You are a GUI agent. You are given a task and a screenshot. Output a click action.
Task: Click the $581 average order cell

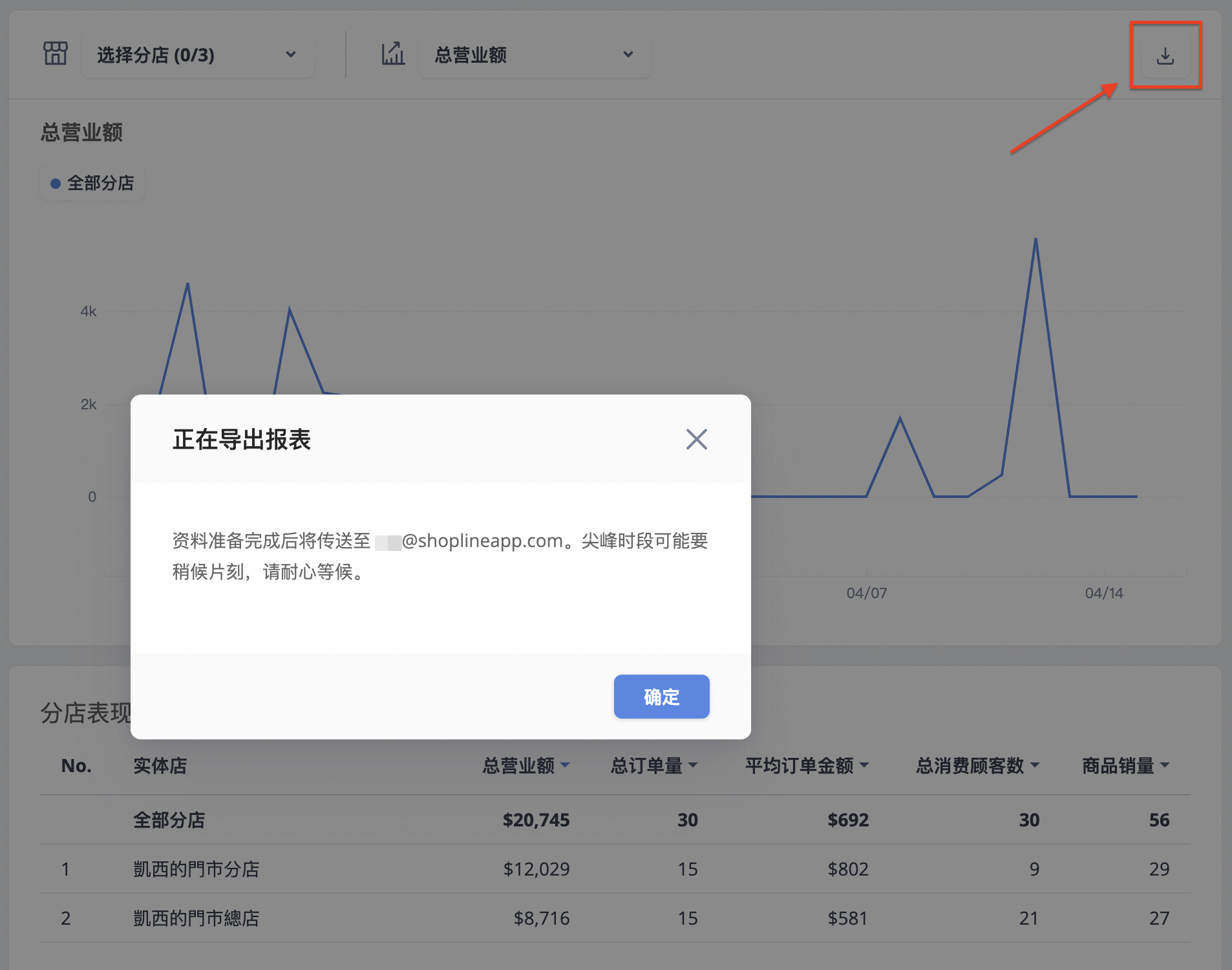point(848,918)
